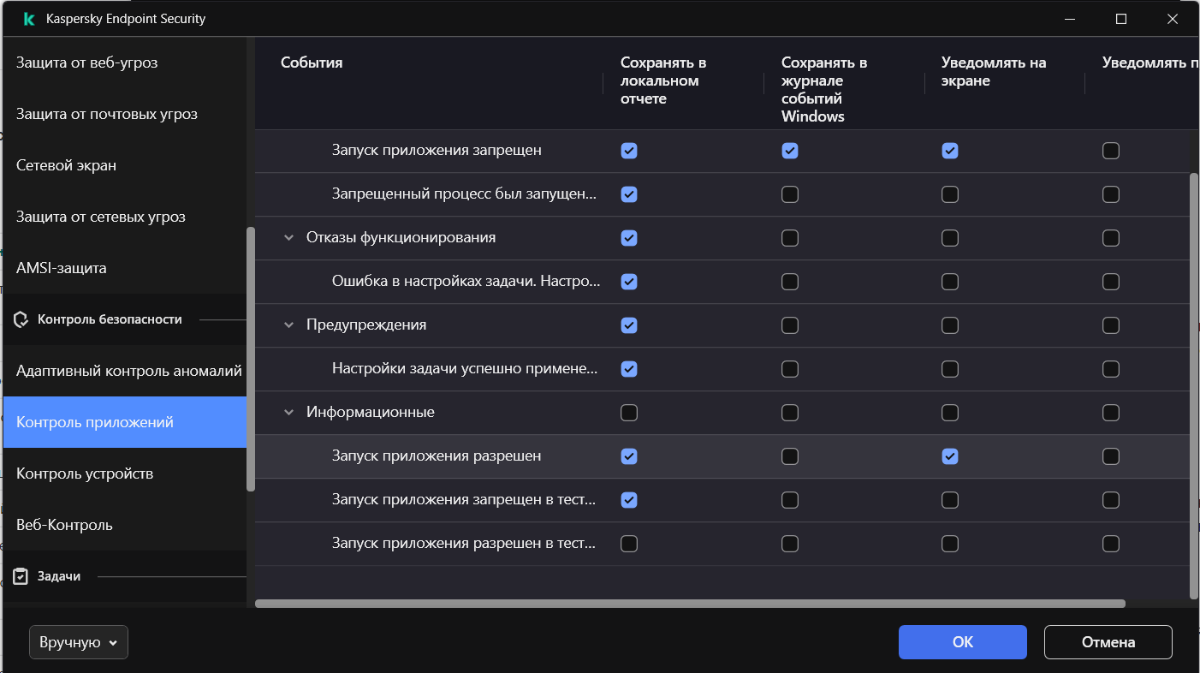Check local report for Информационные group

tap(629, 412)
